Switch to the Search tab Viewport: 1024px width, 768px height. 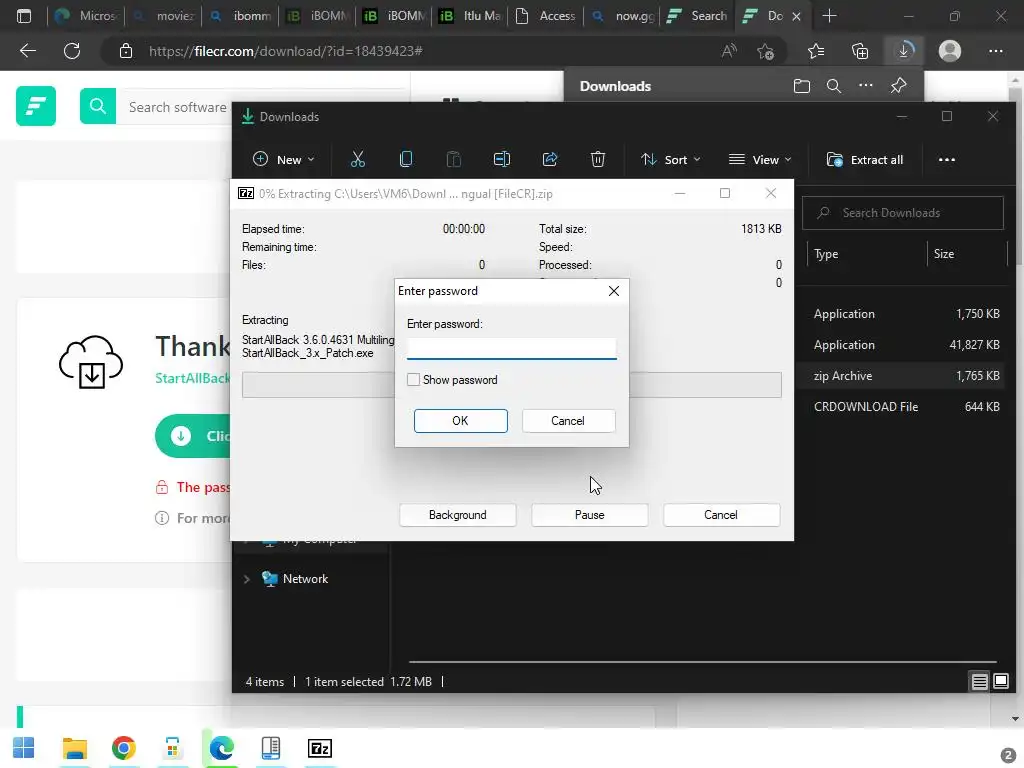697,16
